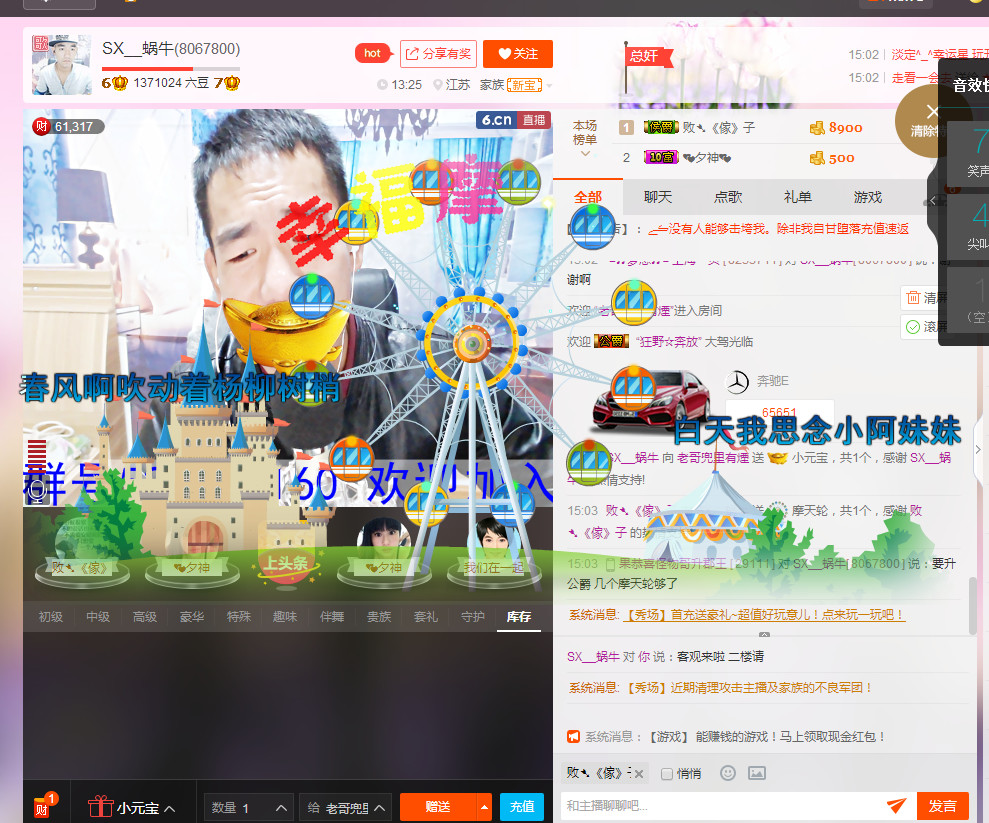
Task: Collapse the 本场榜单 ranking panel chevron
Action: [586, 154]
